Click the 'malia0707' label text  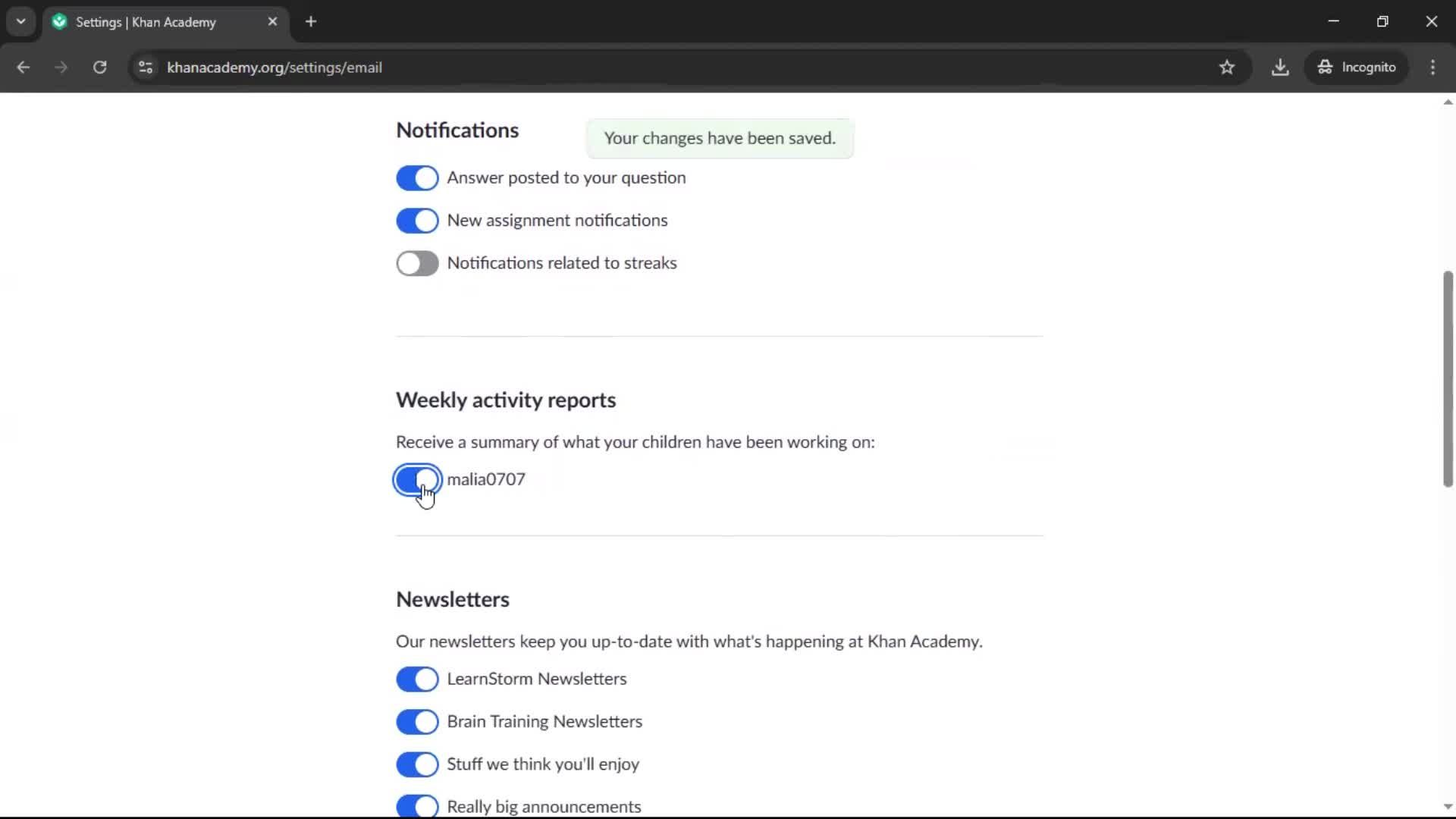point(486,479)
